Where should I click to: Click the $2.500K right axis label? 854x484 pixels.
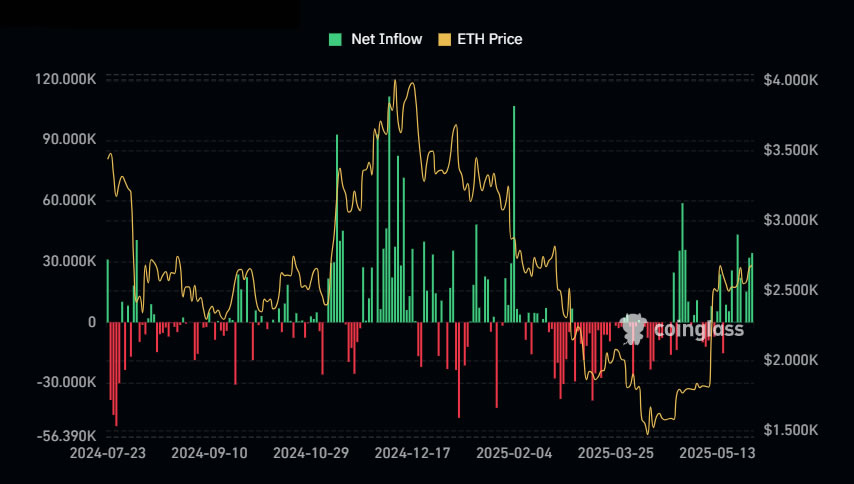[x=790, y=290]
